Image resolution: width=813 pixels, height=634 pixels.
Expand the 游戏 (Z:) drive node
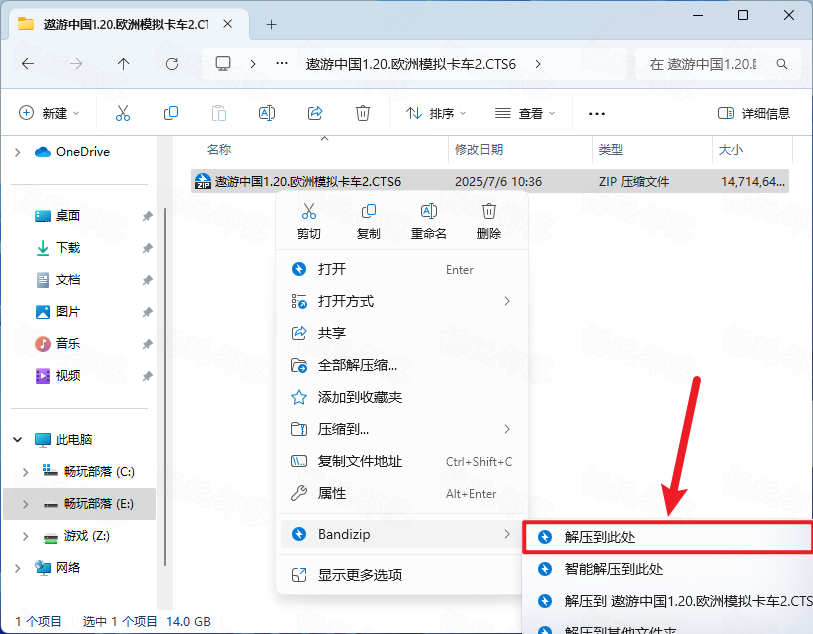(x=25, y=536)
